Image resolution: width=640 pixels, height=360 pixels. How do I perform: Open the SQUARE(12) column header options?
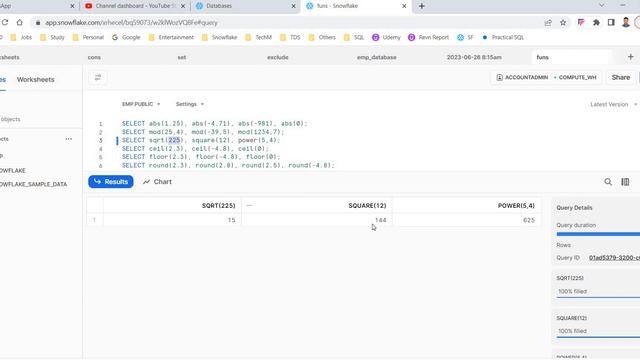249,205
